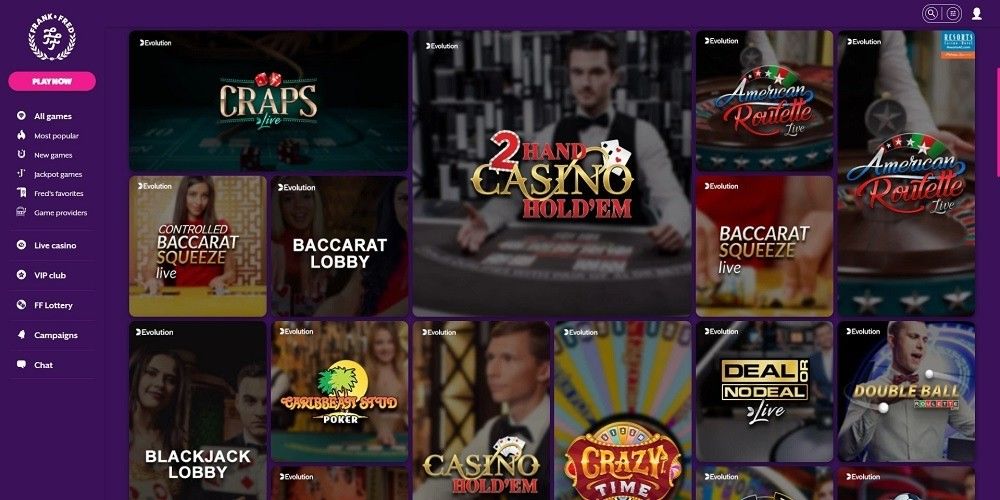This screenshot has width=1000, height=500.
Task: Open Game providers link
Action: click(61, 212)
